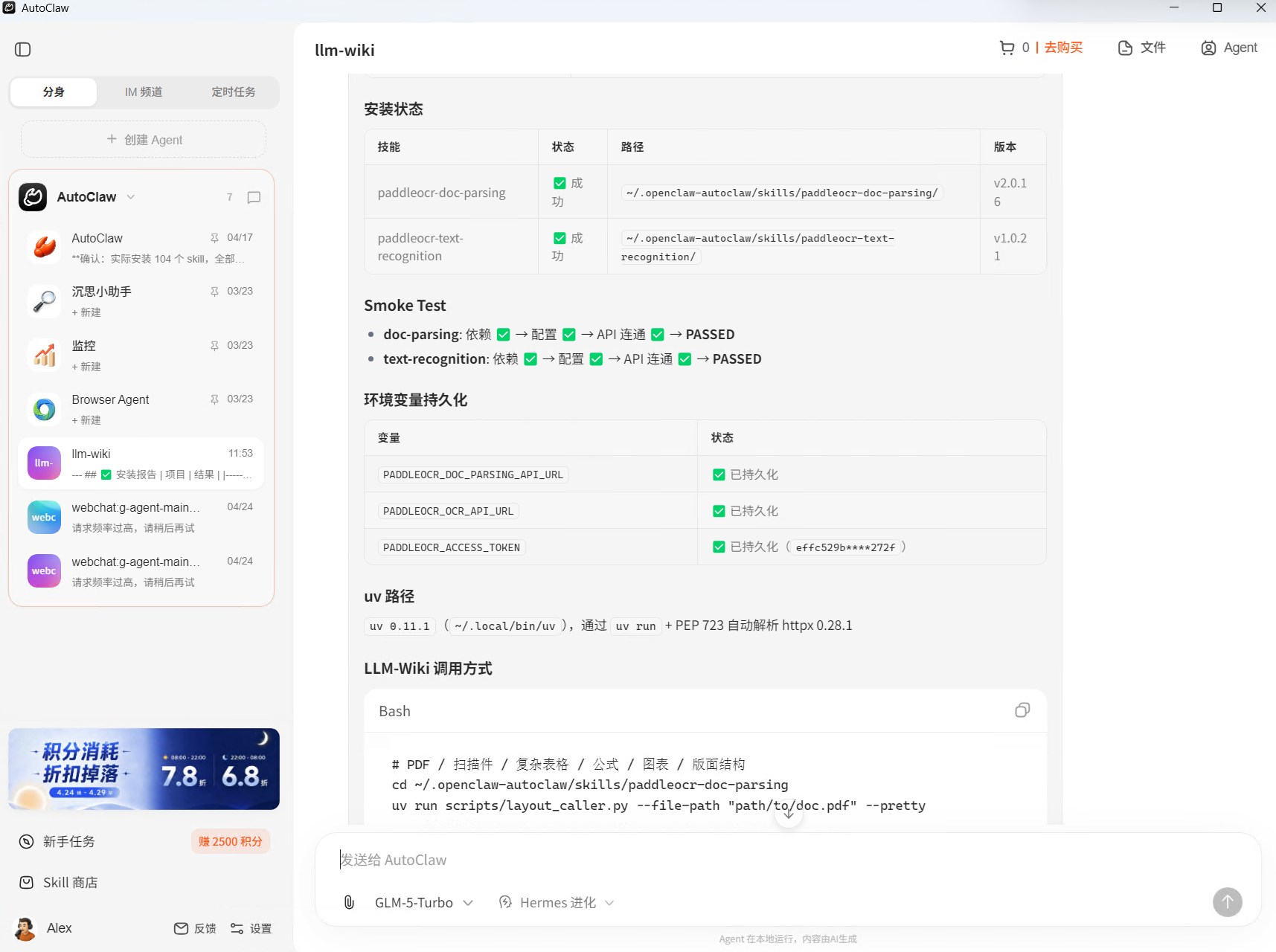The width and height of the screenshot is (1276, 952).
Task: Select the llm-wiki conversation avatar
Action: 44,463
